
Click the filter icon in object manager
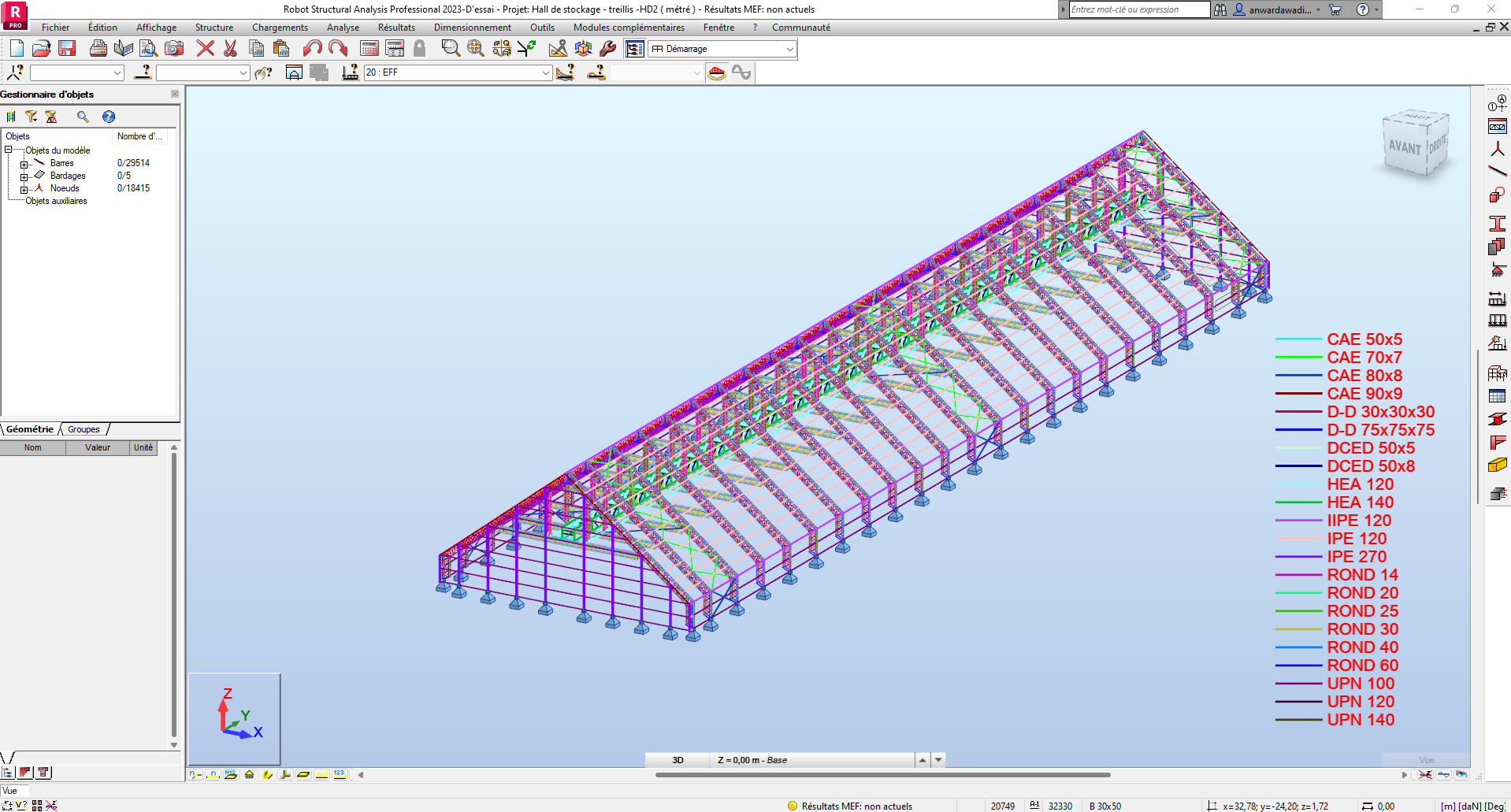point(31,117)
